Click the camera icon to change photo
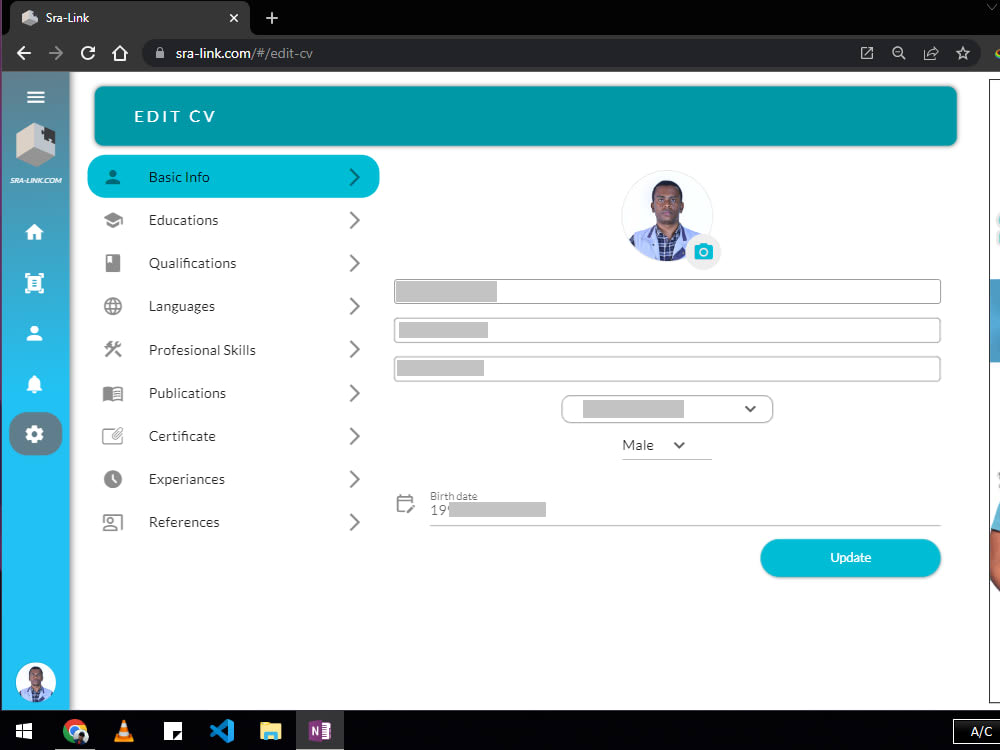The image size is (1000, 750). [703, 252]
